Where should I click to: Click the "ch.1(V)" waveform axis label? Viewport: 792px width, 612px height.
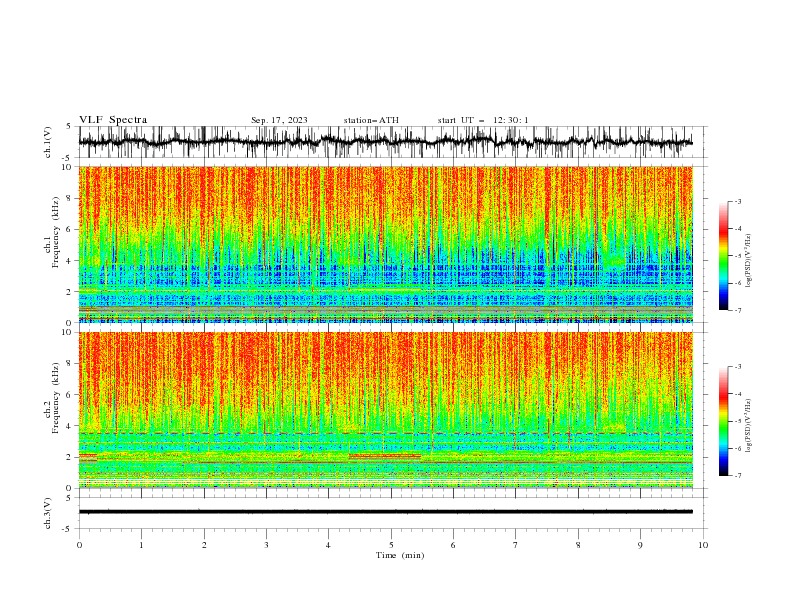48,142
